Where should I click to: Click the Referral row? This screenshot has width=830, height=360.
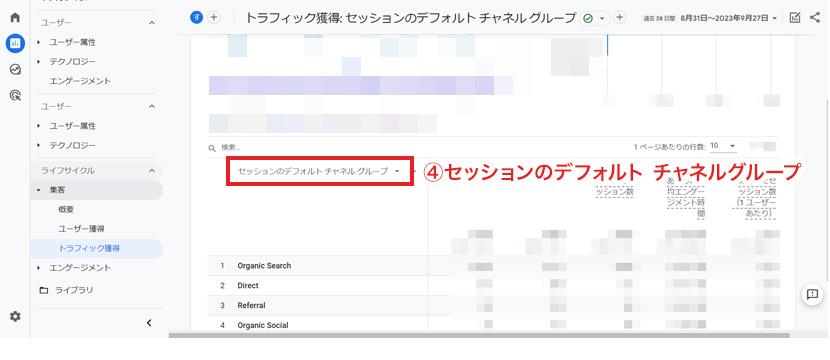tap(251, 305)
